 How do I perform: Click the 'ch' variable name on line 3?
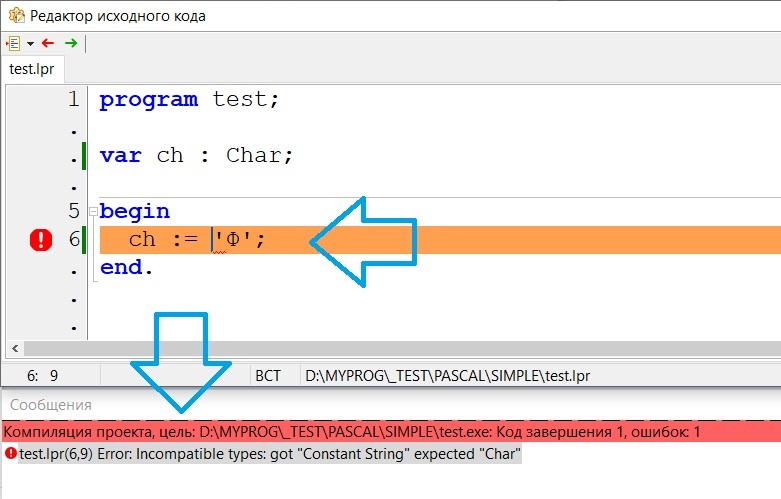(170, 155)
